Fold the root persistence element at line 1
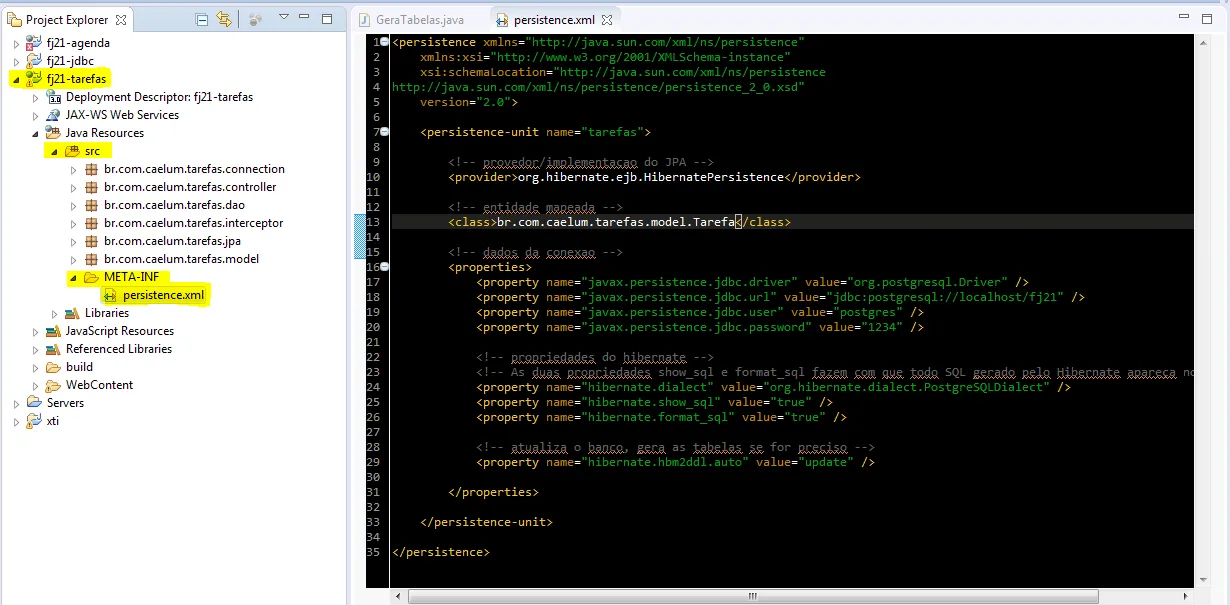The width and height of the screenshot is (1230, 605). (385, 42)
